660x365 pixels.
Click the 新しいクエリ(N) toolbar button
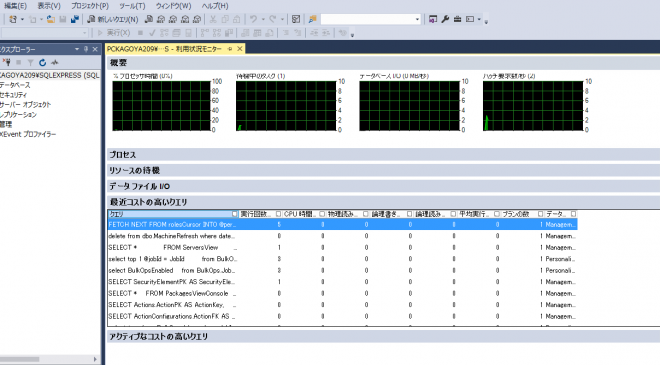pos(113,19)
